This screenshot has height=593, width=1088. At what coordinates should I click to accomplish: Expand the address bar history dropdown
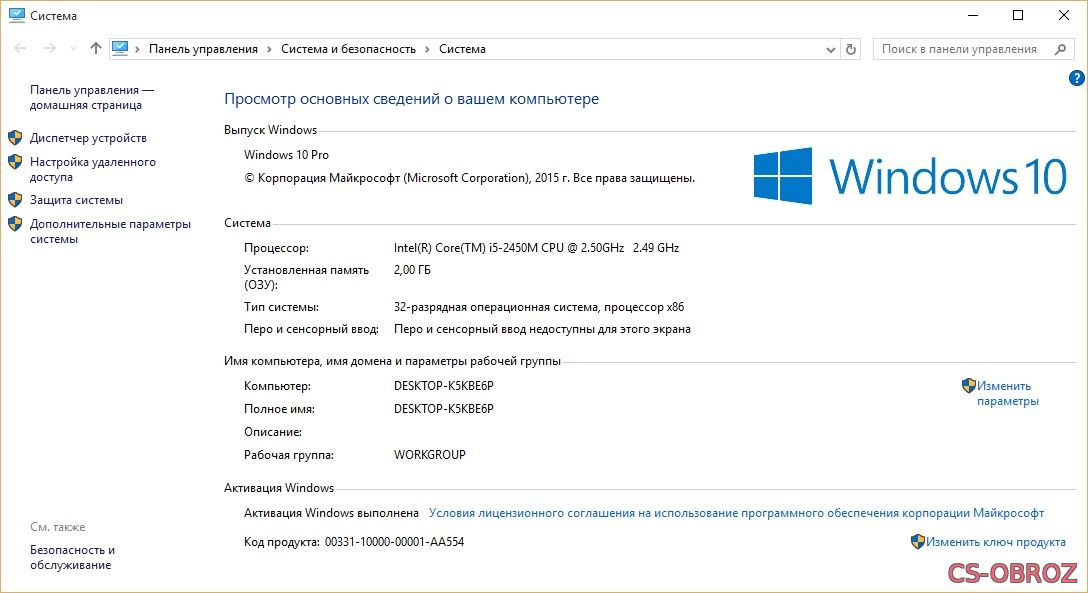(831, 49)
